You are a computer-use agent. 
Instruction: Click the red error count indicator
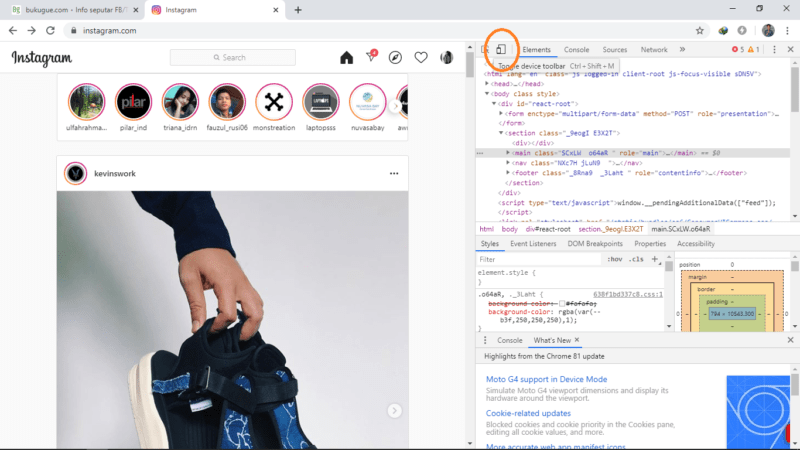(738, 49)
